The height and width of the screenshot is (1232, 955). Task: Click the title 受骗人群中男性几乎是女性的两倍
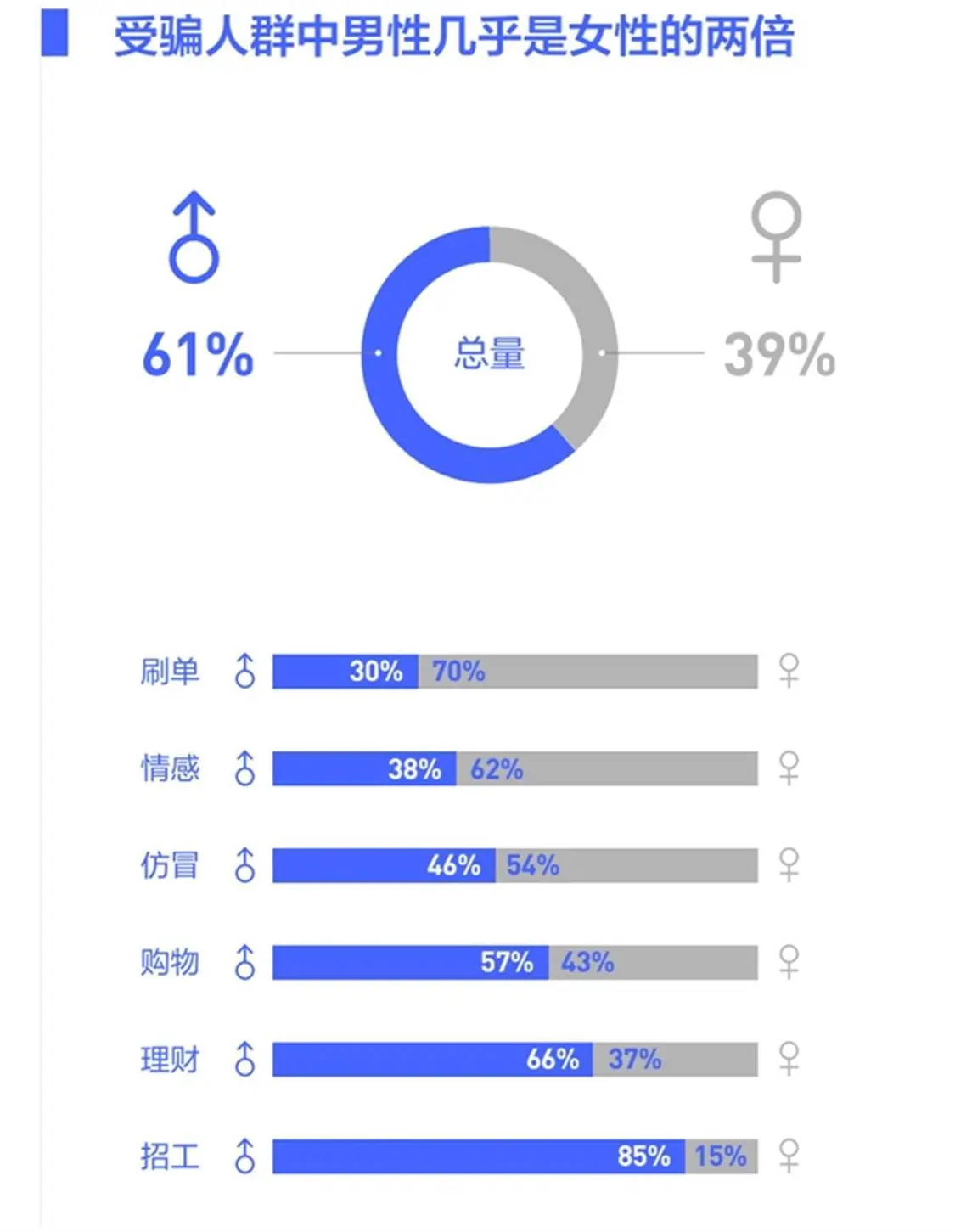point(454,37)
